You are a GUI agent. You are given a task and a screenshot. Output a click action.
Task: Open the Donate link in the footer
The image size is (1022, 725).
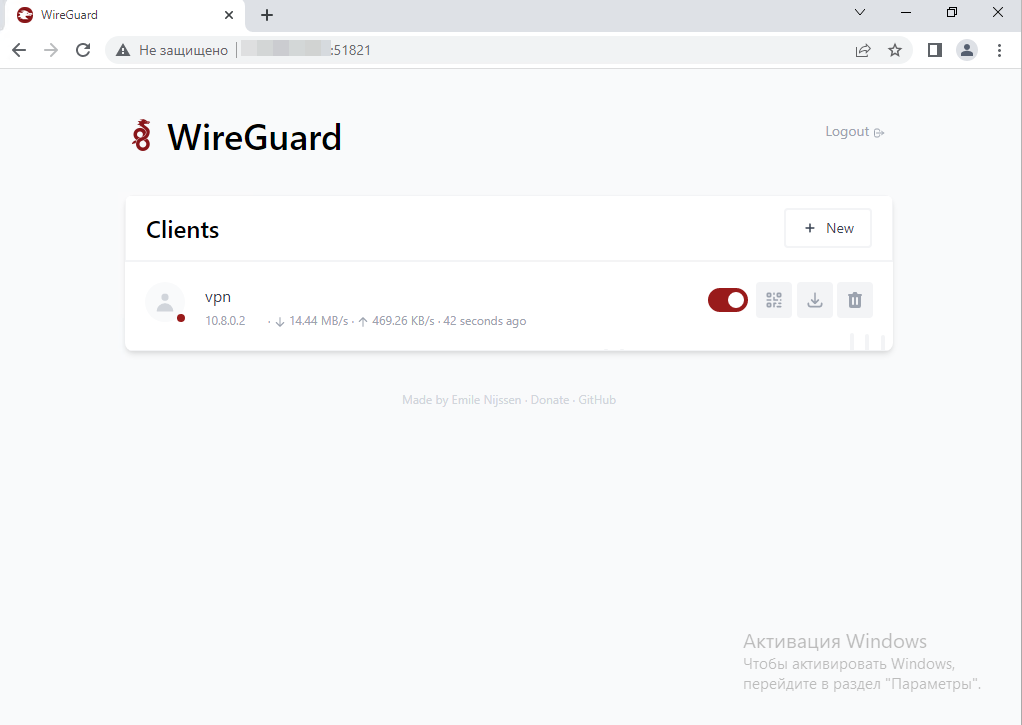(x=550, y=399)
